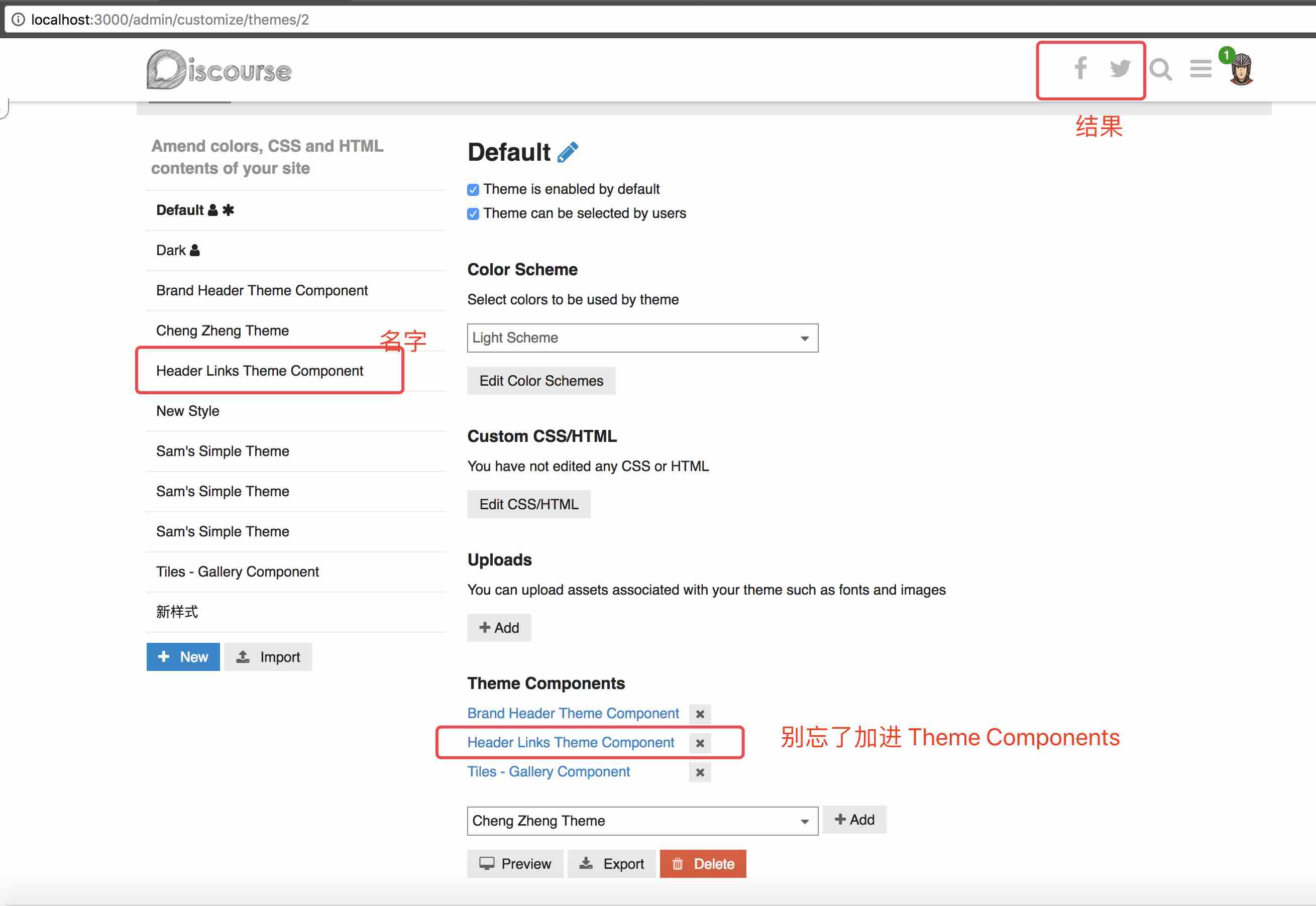Remove Tiles - Gallery Component with x
The width and height of the screenshot is (1316, 906).
coord(700,772)
